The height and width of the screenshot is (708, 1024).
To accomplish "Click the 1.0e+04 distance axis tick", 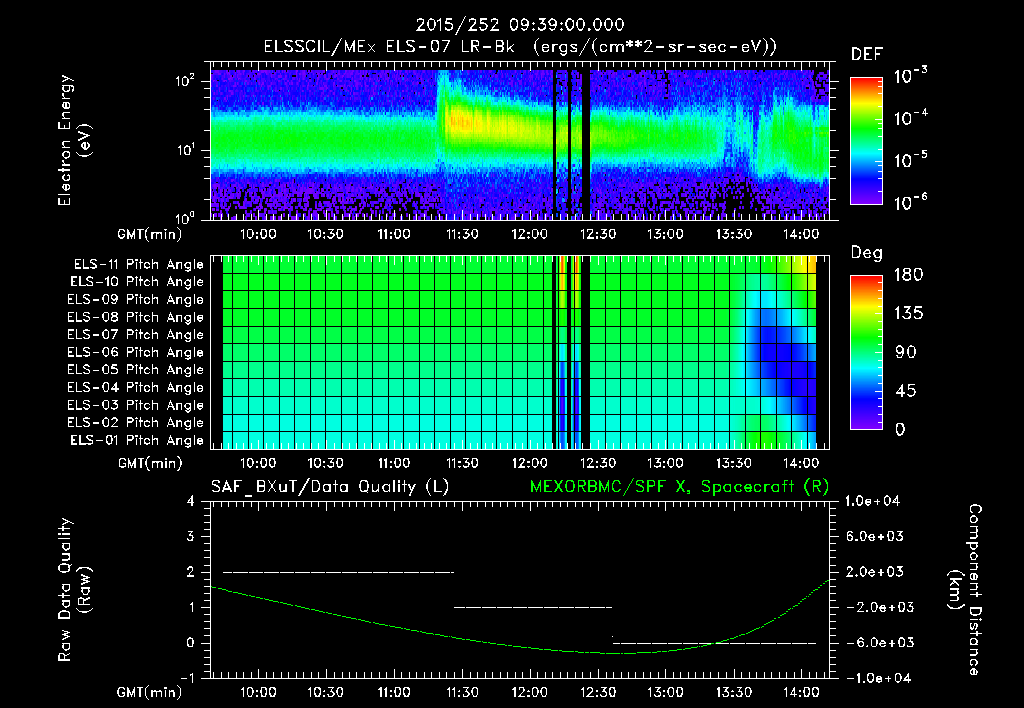I will pos(872,501).
